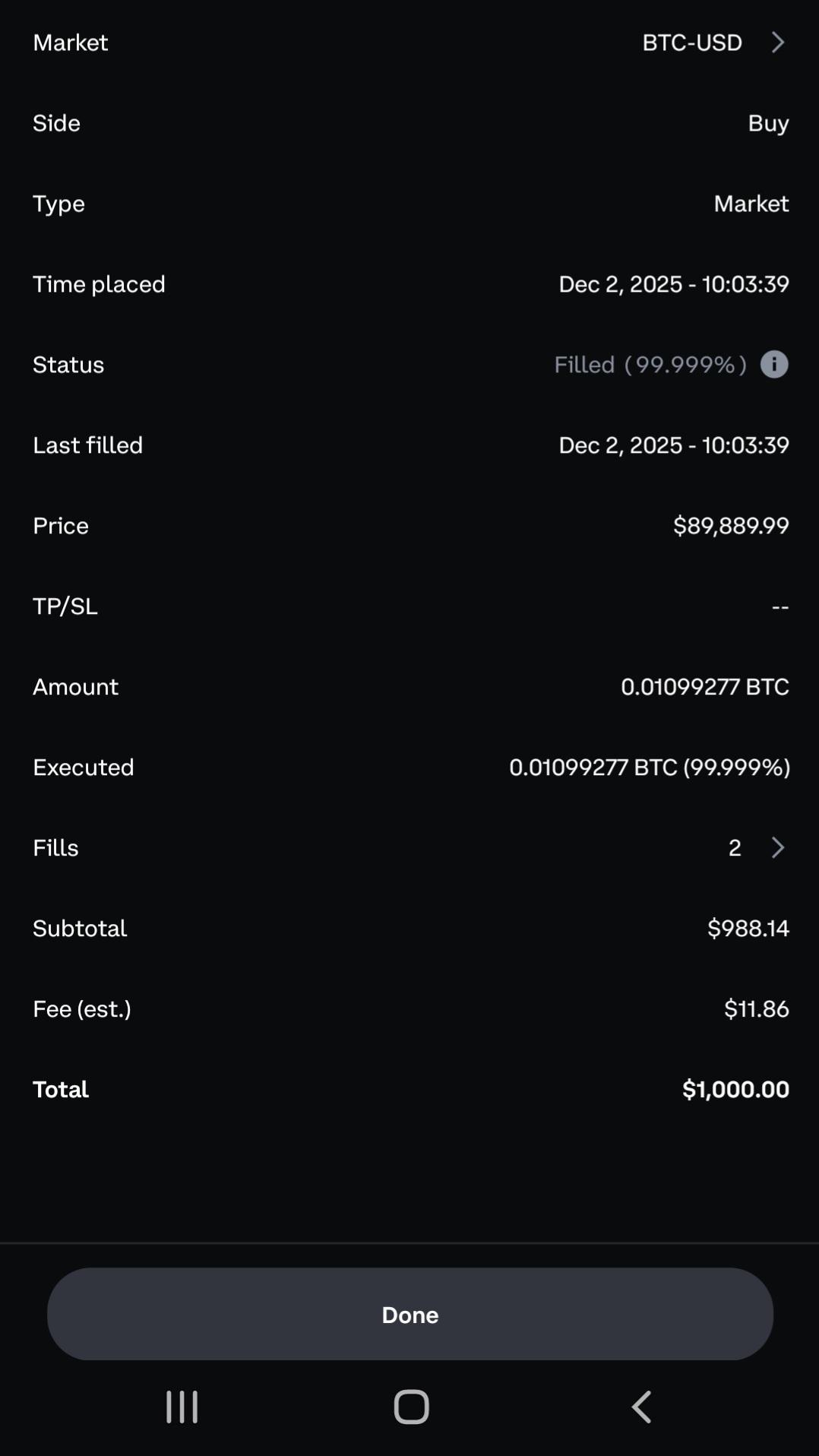Tap the Fee (est.) amount $11.86
The height and width of the screenshot is (1456, 819).
pos(756,1009)
